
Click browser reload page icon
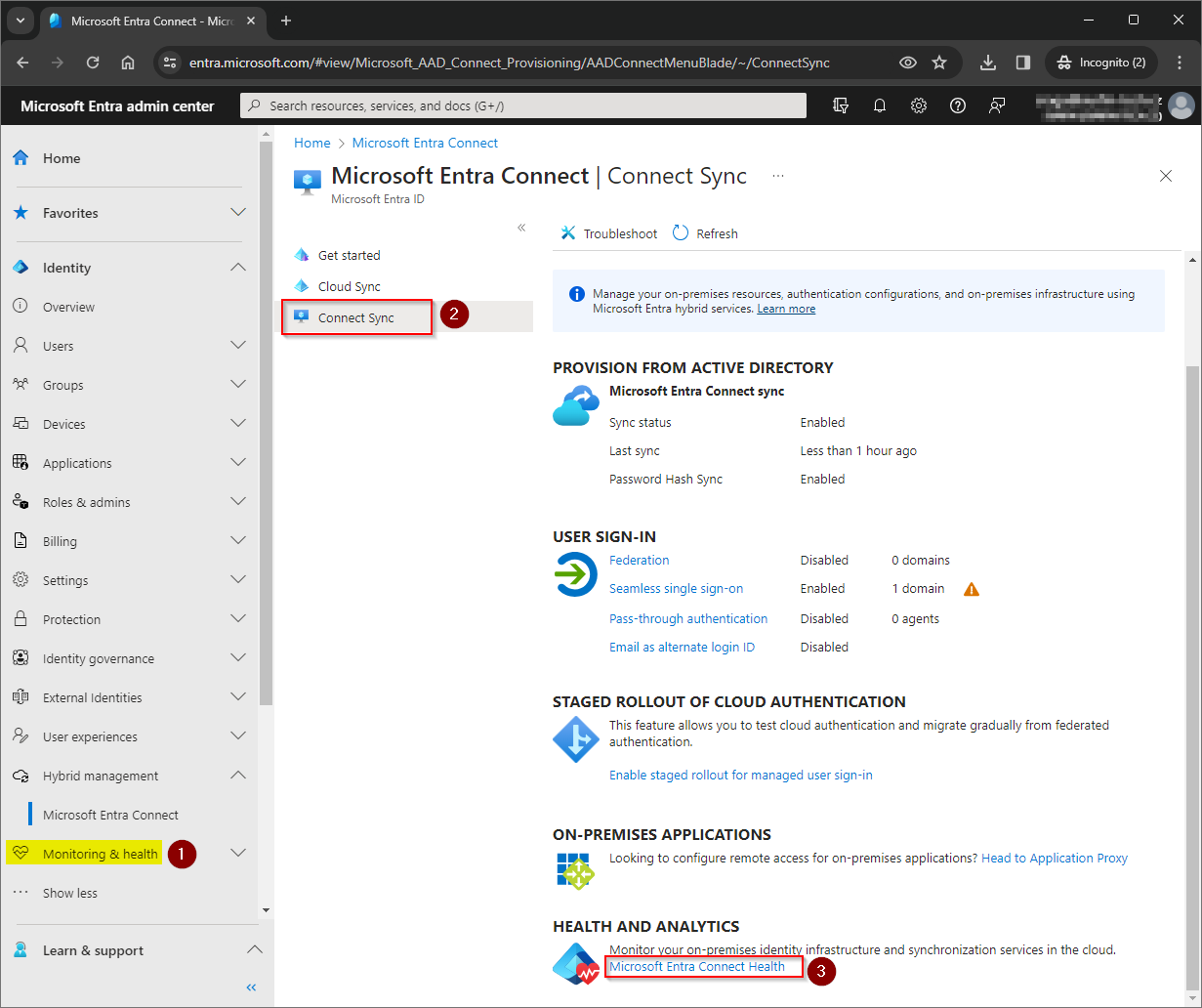coord(93,63)
